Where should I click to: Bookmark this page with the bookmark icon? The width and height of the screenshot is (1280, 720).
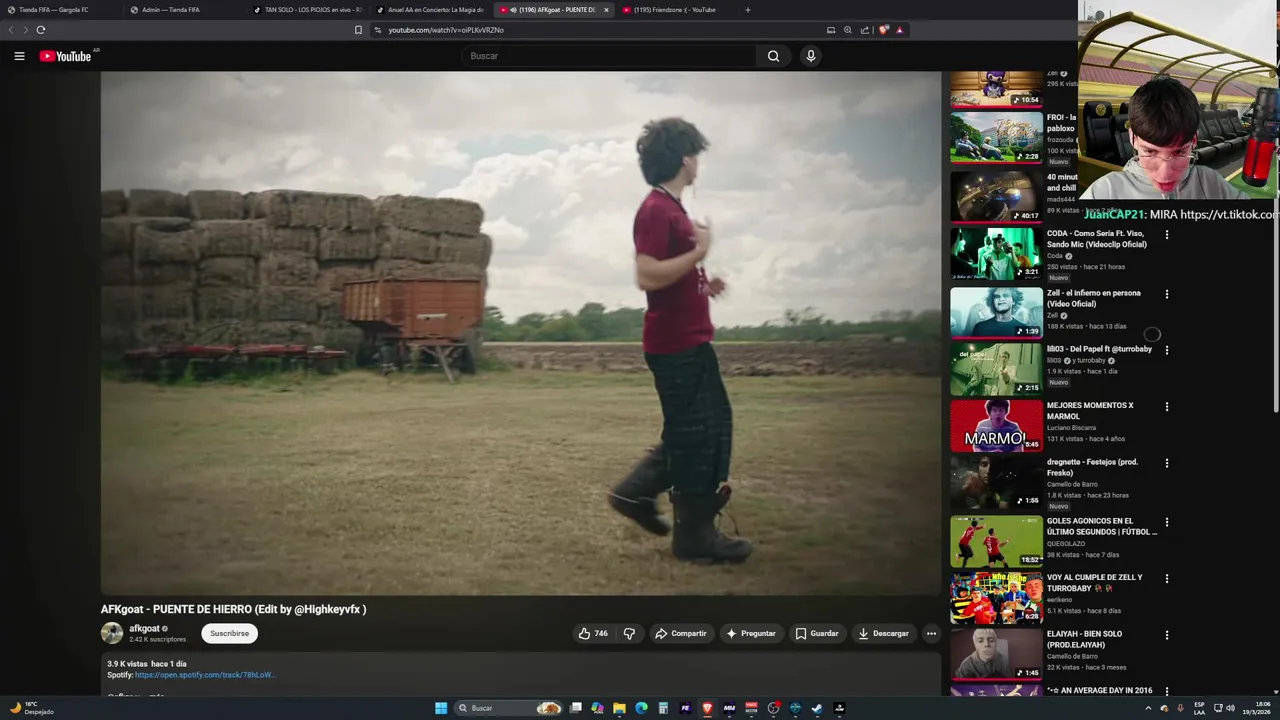click(358, 30)
